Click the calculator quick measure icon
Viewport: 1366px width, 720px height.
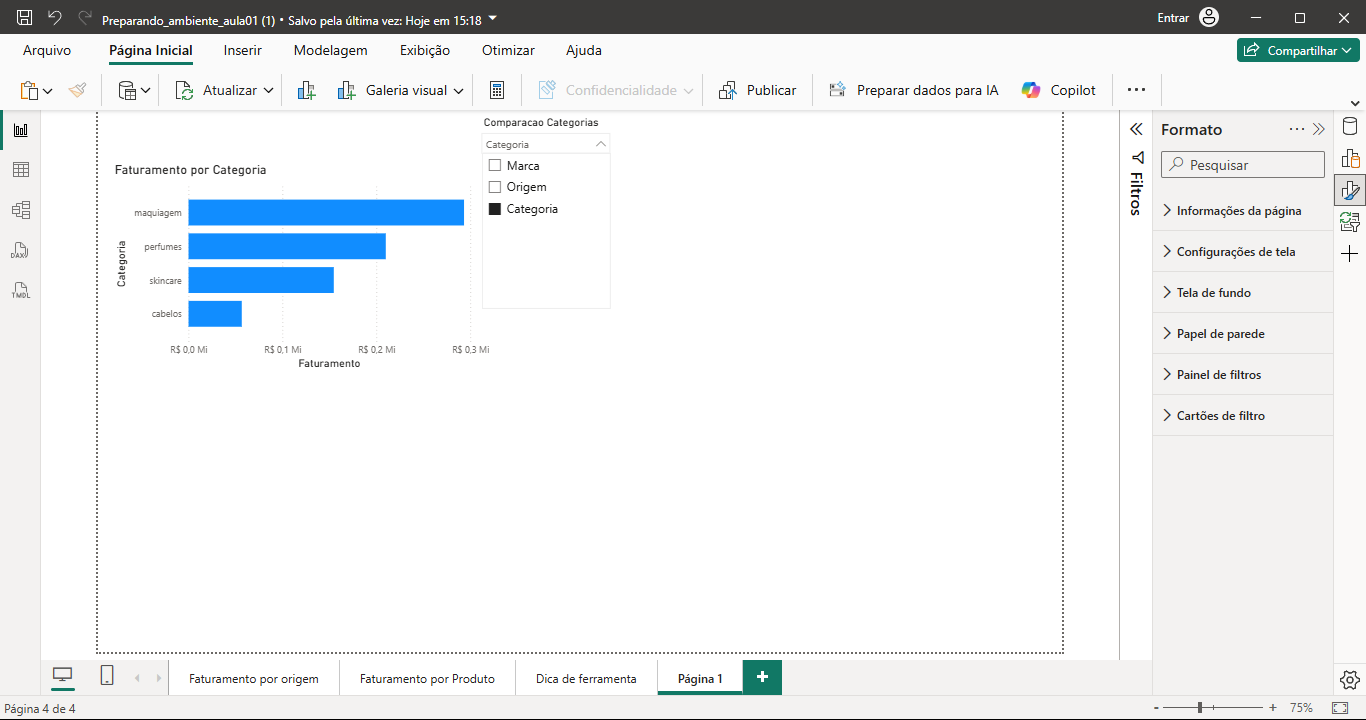coord(497,90)
